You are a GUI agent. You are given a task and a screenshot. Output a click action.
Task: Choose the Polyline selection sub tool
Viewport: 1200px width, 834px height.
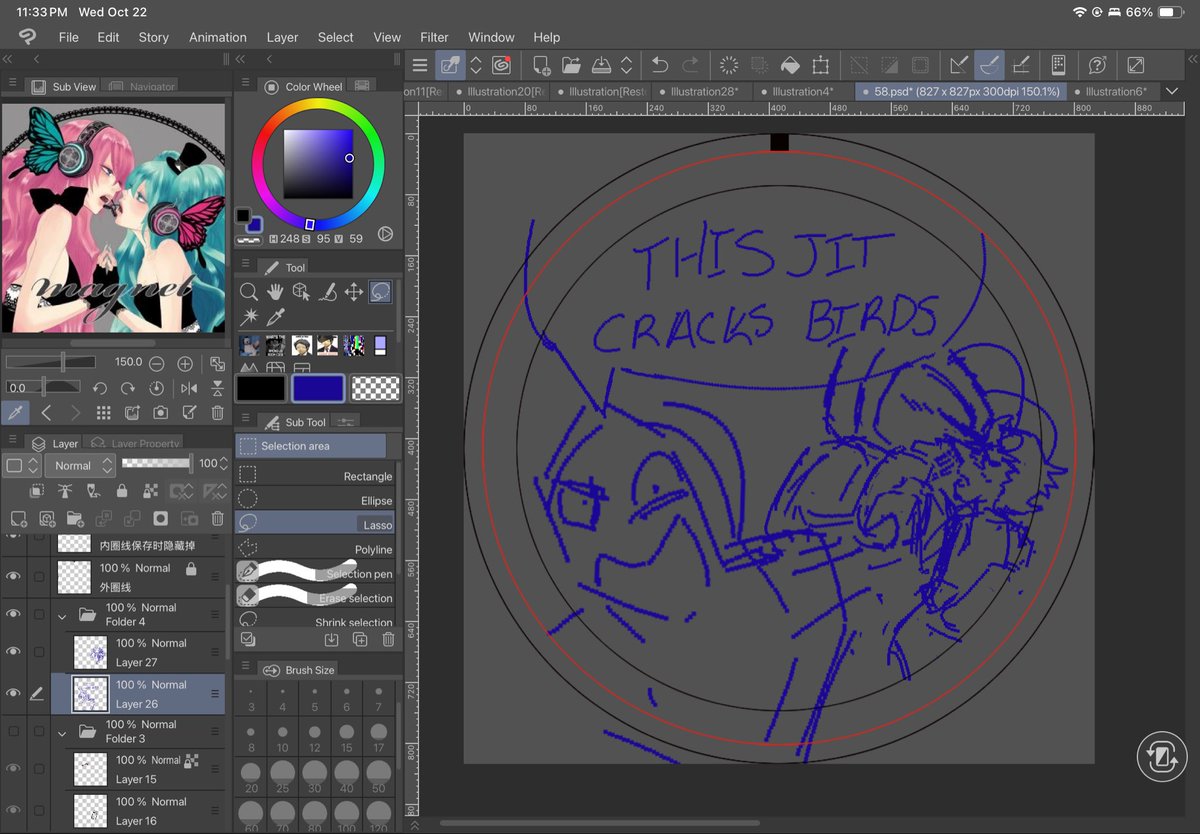point(316,549)
